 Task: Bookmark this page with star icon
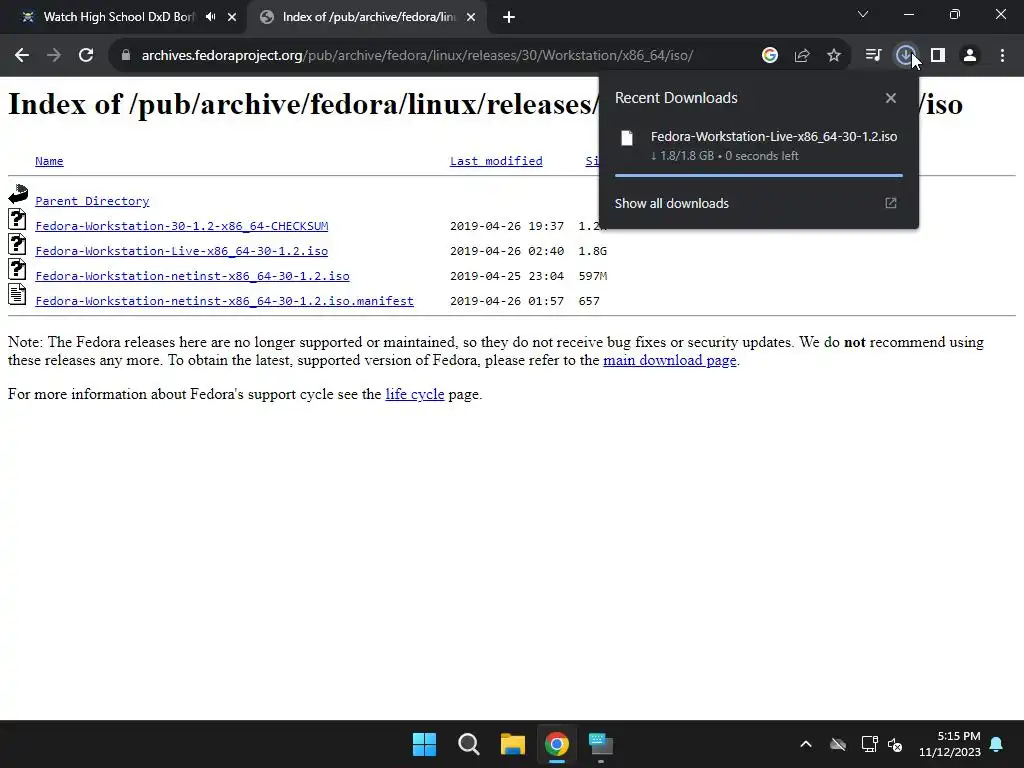(834, 56)
